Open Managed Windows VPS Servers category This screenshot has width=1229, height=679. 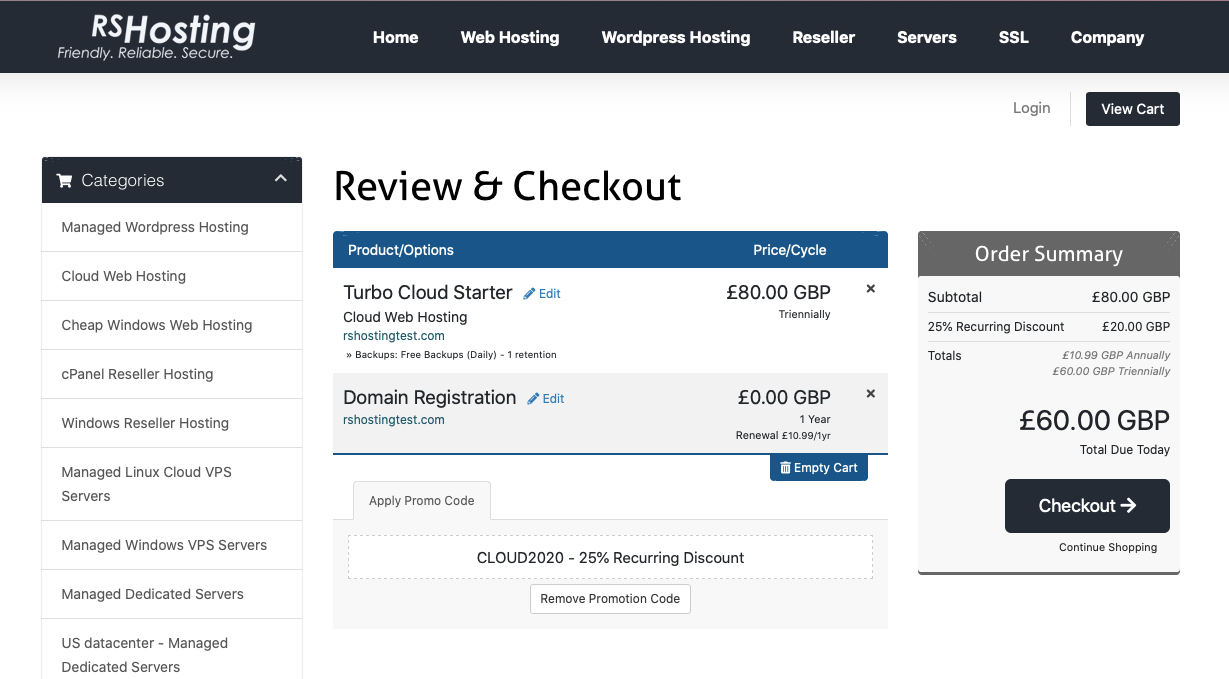click(172, 545)
